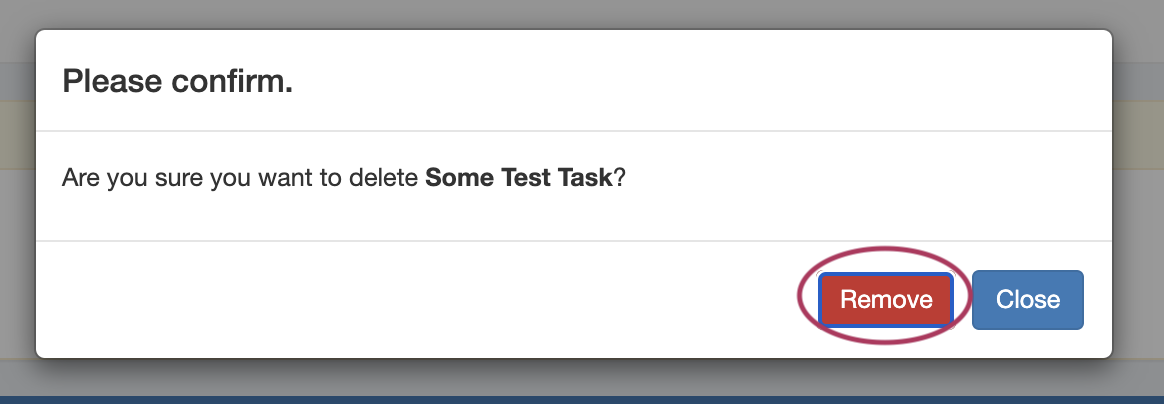Click the blank dialog body right of the question
This screenshot has width=1164, height=404.
click(x=850, y=179)
